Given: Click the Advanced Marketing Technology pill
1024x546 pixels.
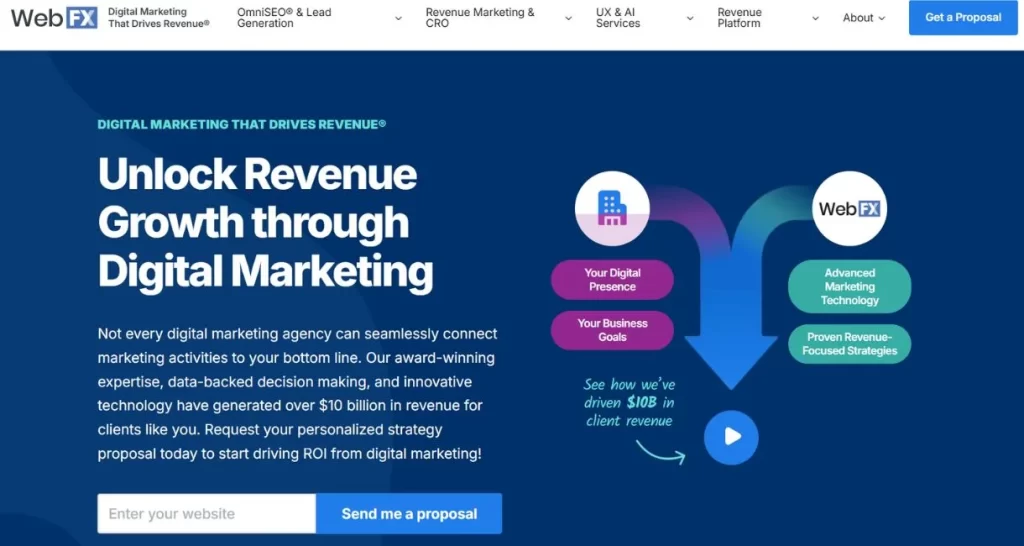Looking at the screenshot, I should point(850,287).
